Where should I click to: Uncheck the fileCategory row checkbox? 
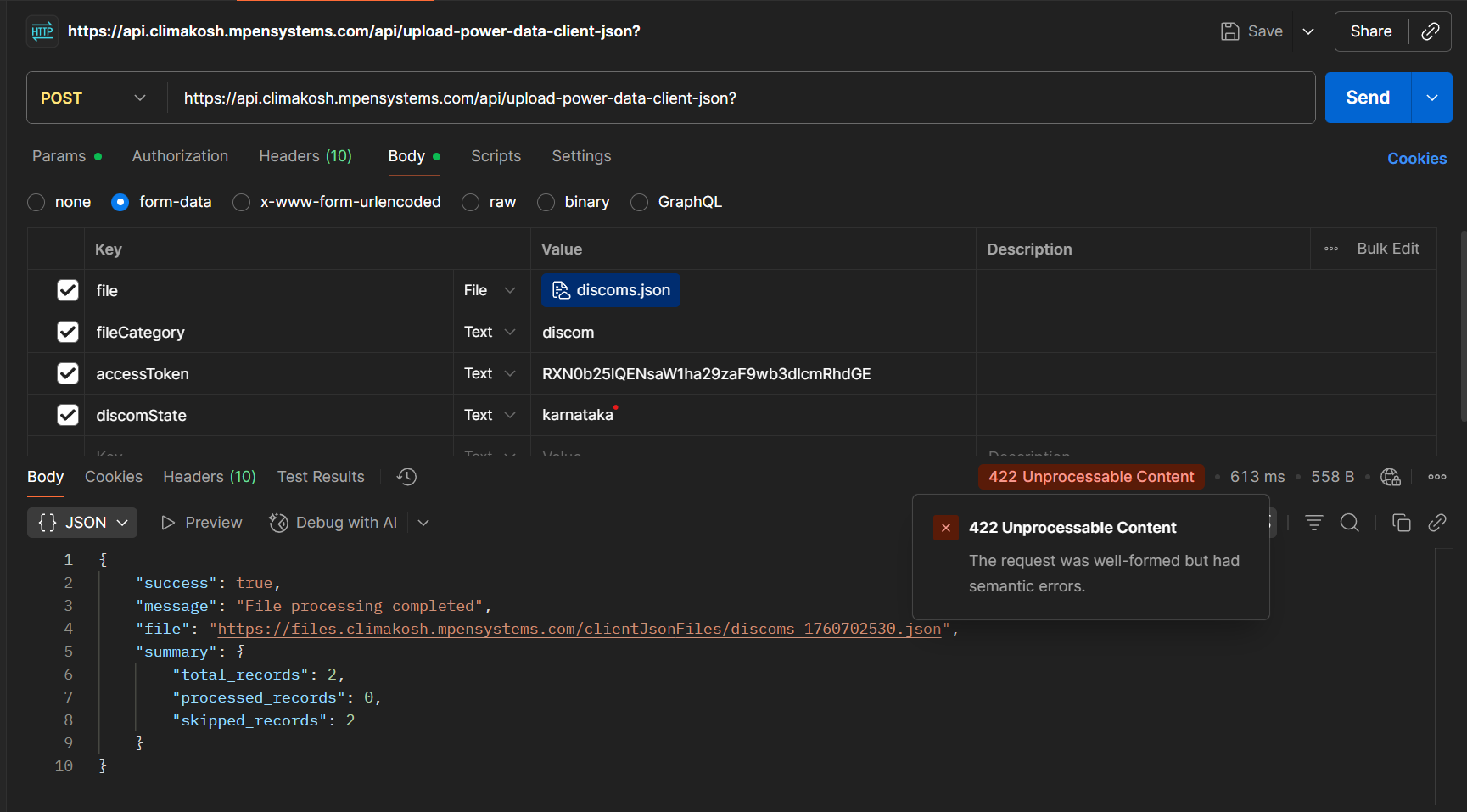tap(68, 332)
